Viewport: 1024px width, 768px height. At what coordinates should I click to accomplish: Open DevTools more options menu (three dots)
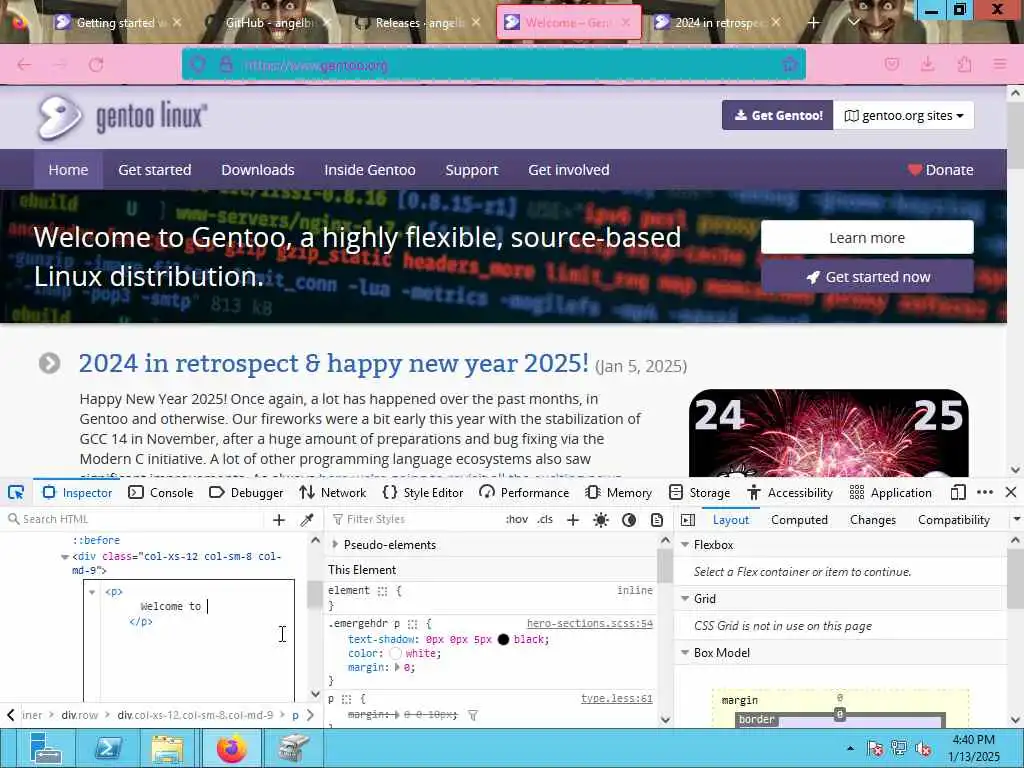point(985,492)
